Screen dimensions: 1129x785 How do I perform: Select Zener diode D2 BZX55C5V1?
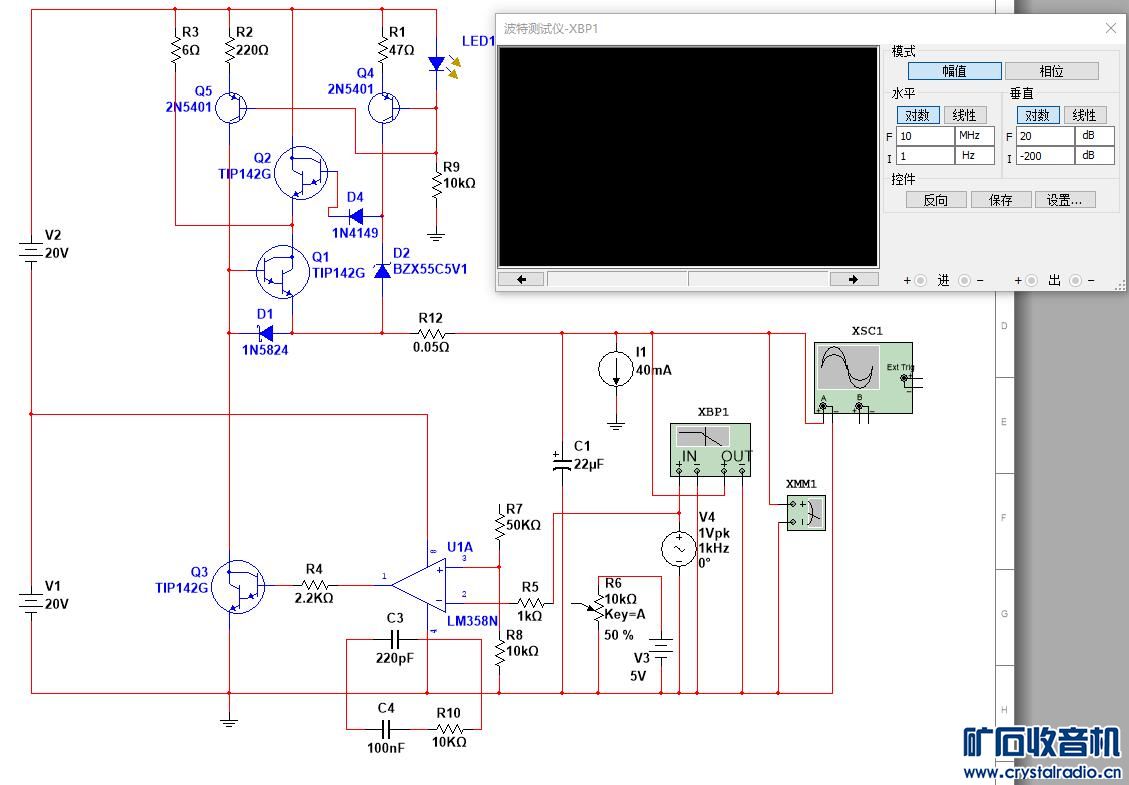[382, 271]
